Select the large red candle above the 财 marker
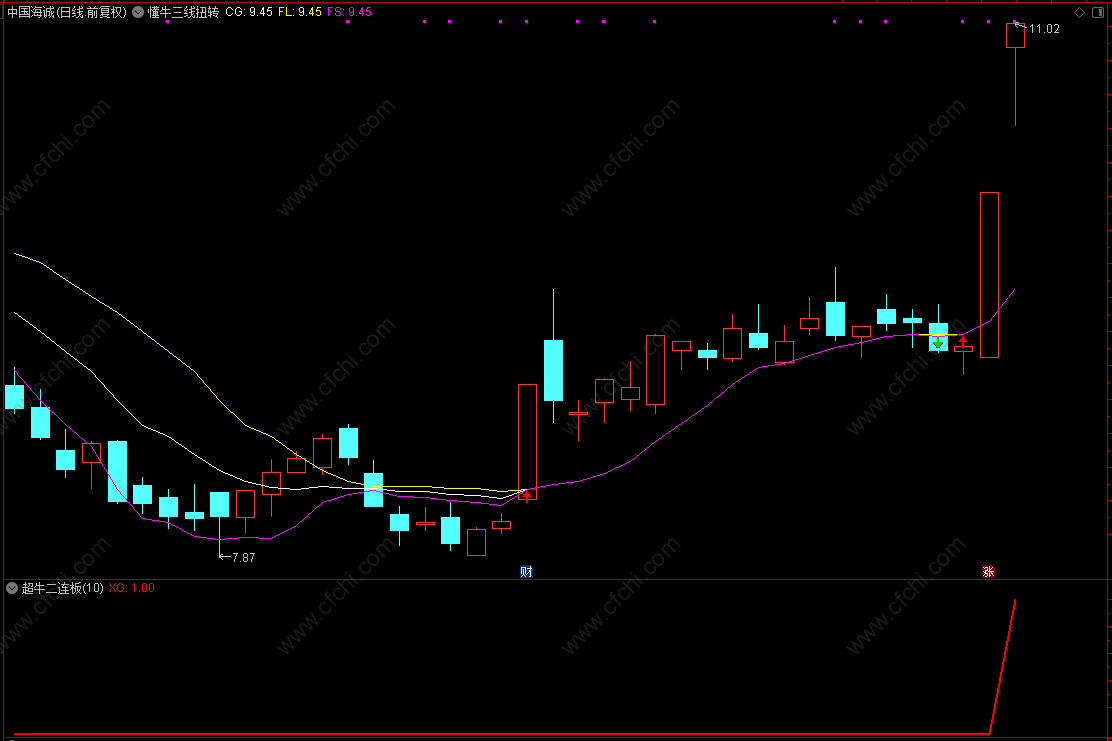 (x=527, y=442)
